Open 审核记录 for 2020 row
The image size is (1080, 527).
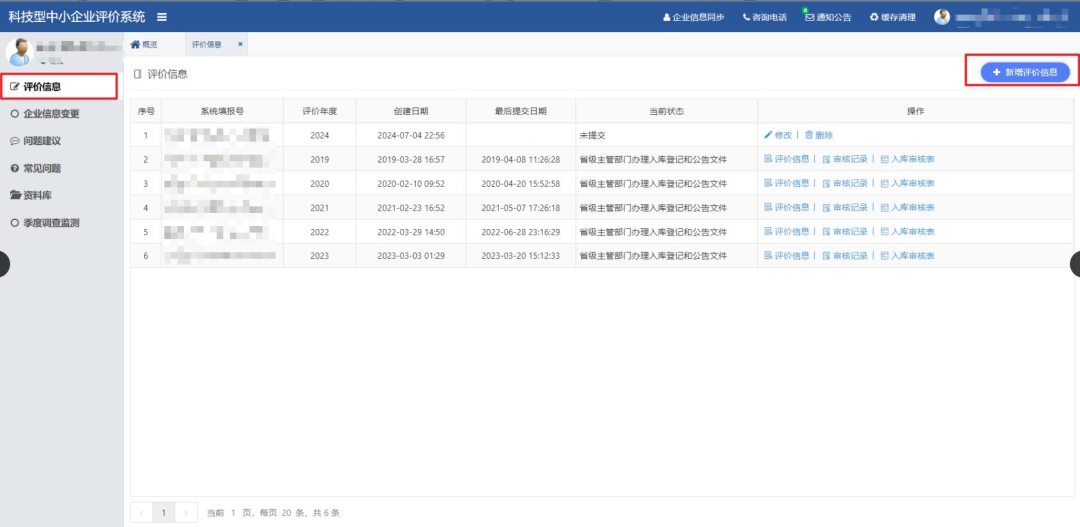click(x=845, y=183)
